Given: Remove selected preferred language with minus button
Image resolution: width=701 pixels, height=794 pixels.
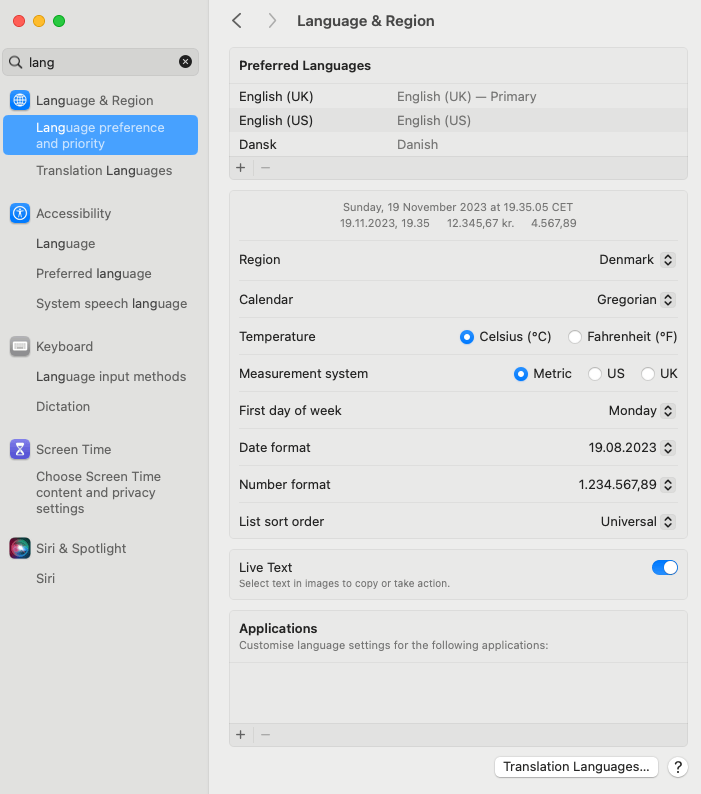Looking at the screenshot, I should point(265,168).
